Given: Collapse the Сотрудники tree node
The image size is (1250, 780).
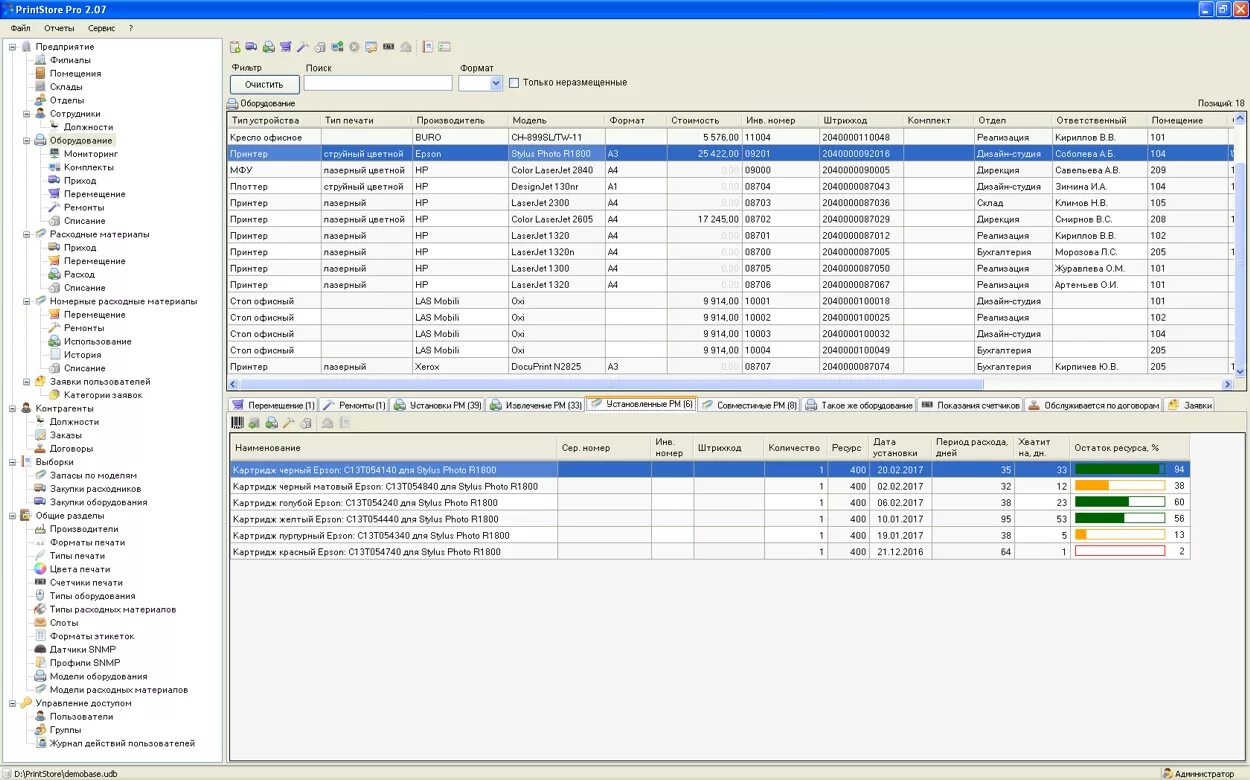Looking at the screenshot, I should [26, 114].
